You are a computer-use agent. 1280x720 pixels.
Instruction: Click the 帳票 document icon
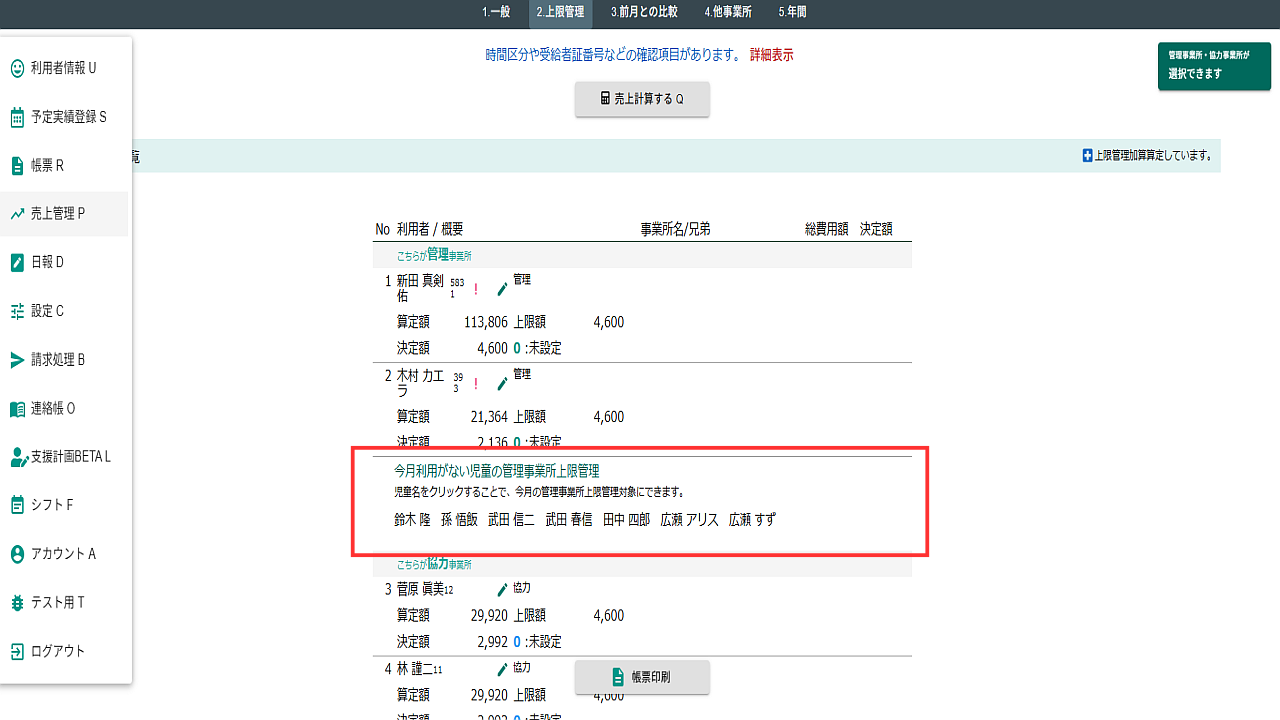[17, 165]
